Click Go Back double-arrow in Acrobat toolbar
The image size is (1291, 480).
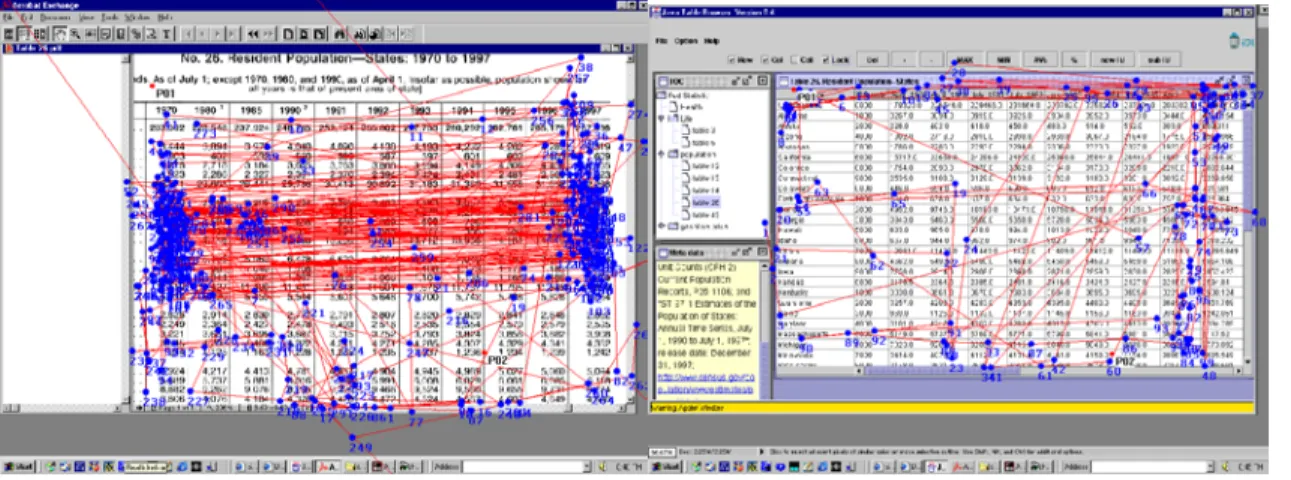tap(253, 33)
